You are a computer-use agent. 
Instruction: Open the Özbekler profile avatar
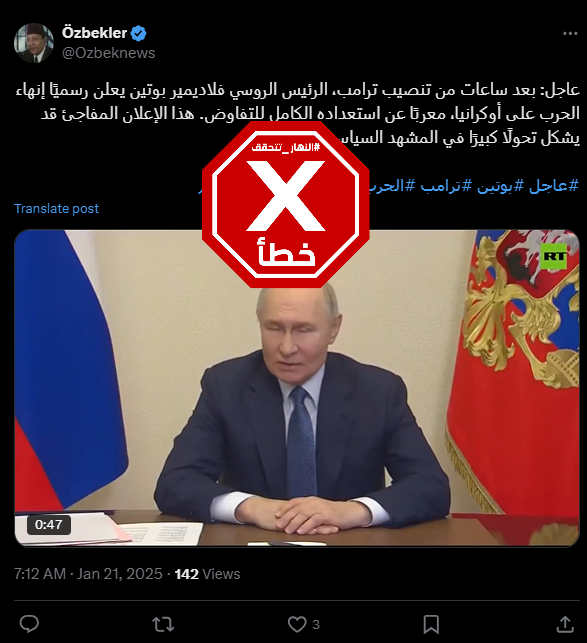34,43
